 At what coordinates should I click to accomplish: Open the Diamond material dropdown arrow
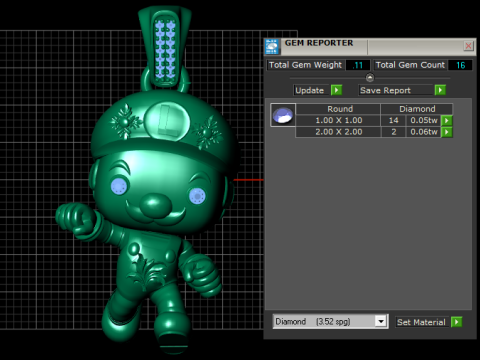coord(381,322)
